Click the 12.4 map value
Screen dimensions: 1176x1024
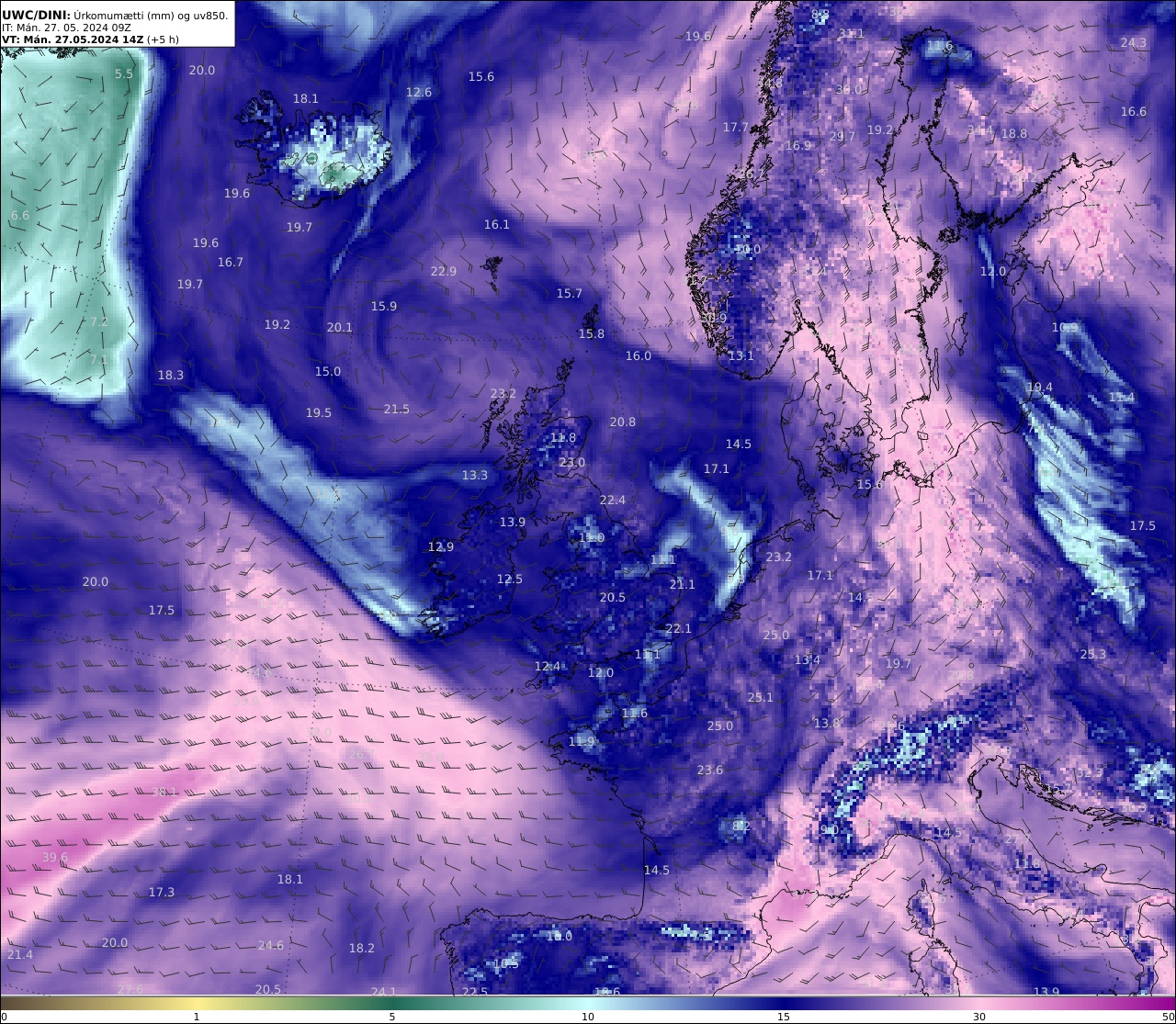548,666
